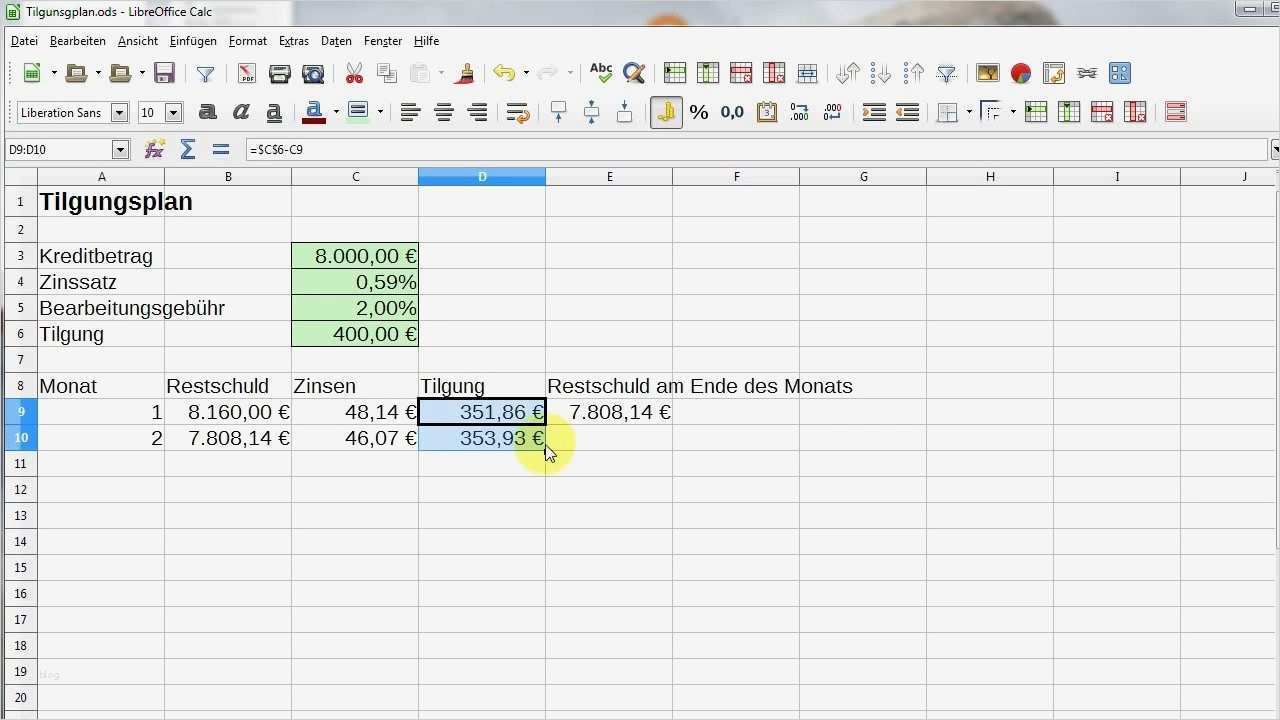Toggle bold formatting
1280x720 pixels.
coord(207,113)
